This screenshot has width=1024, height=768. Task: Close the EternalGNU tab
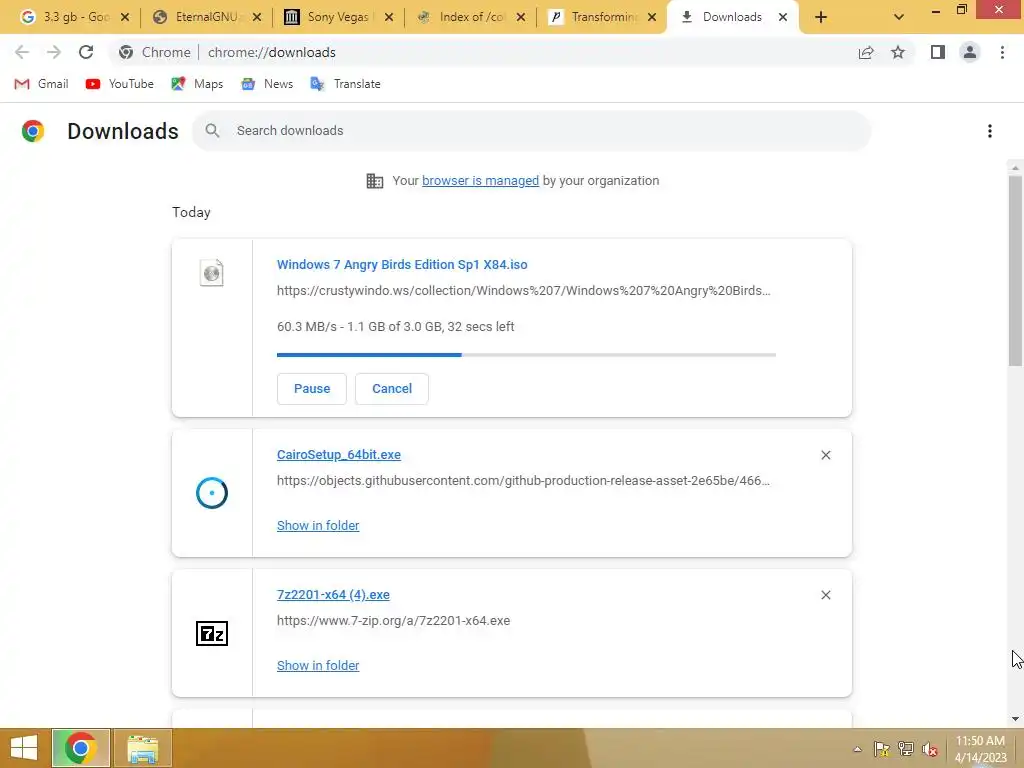point(257,18)
